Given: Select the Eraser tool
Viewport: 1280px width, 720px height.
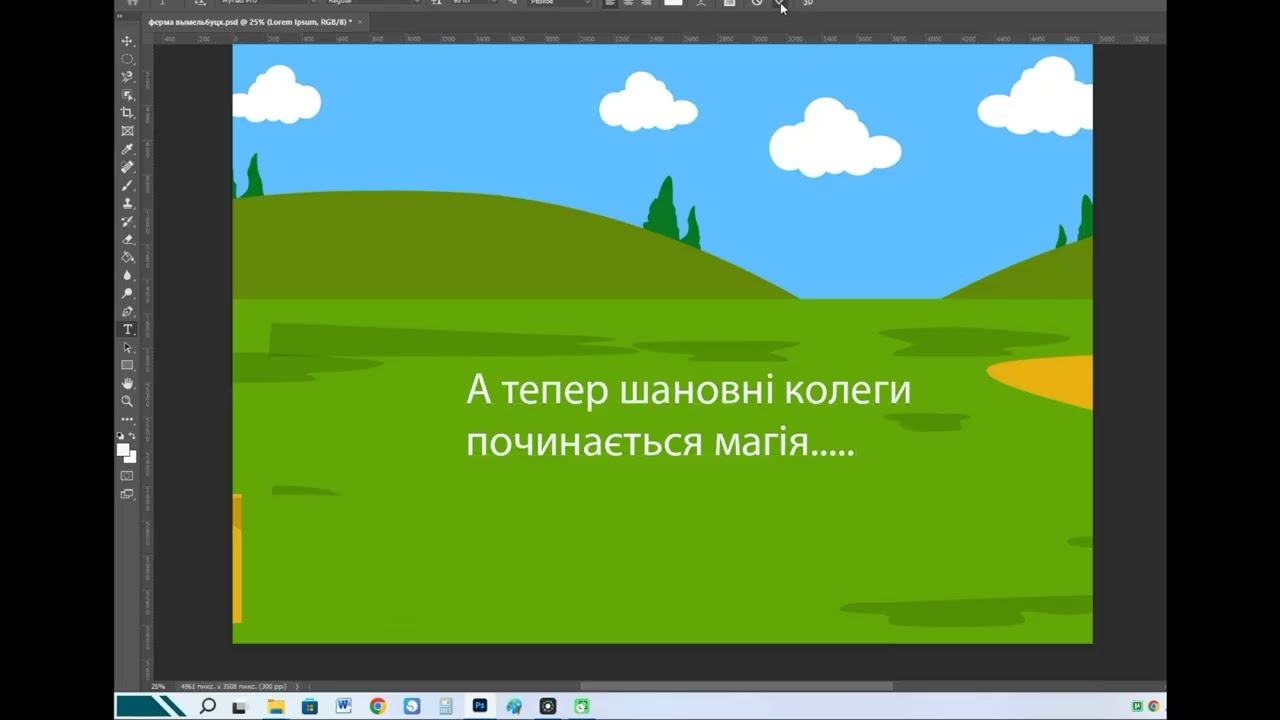Looking at the screenshot, I should coord(127,239).
